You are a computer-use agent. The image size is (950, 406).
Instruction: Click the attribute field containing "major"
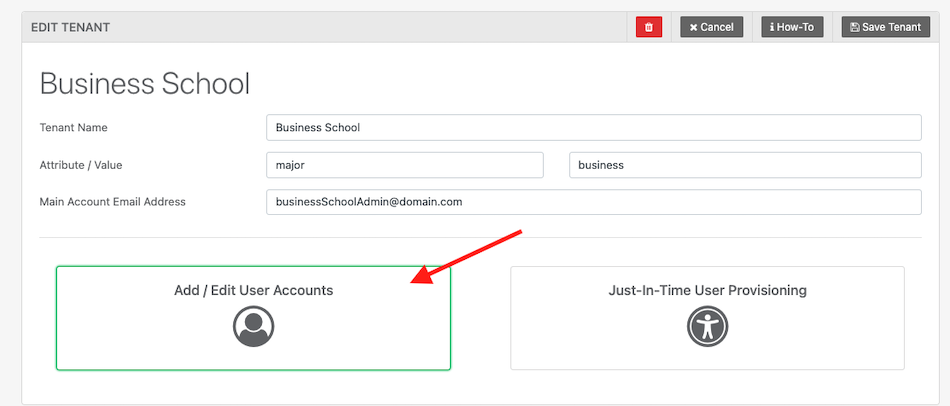click(405, 165)
